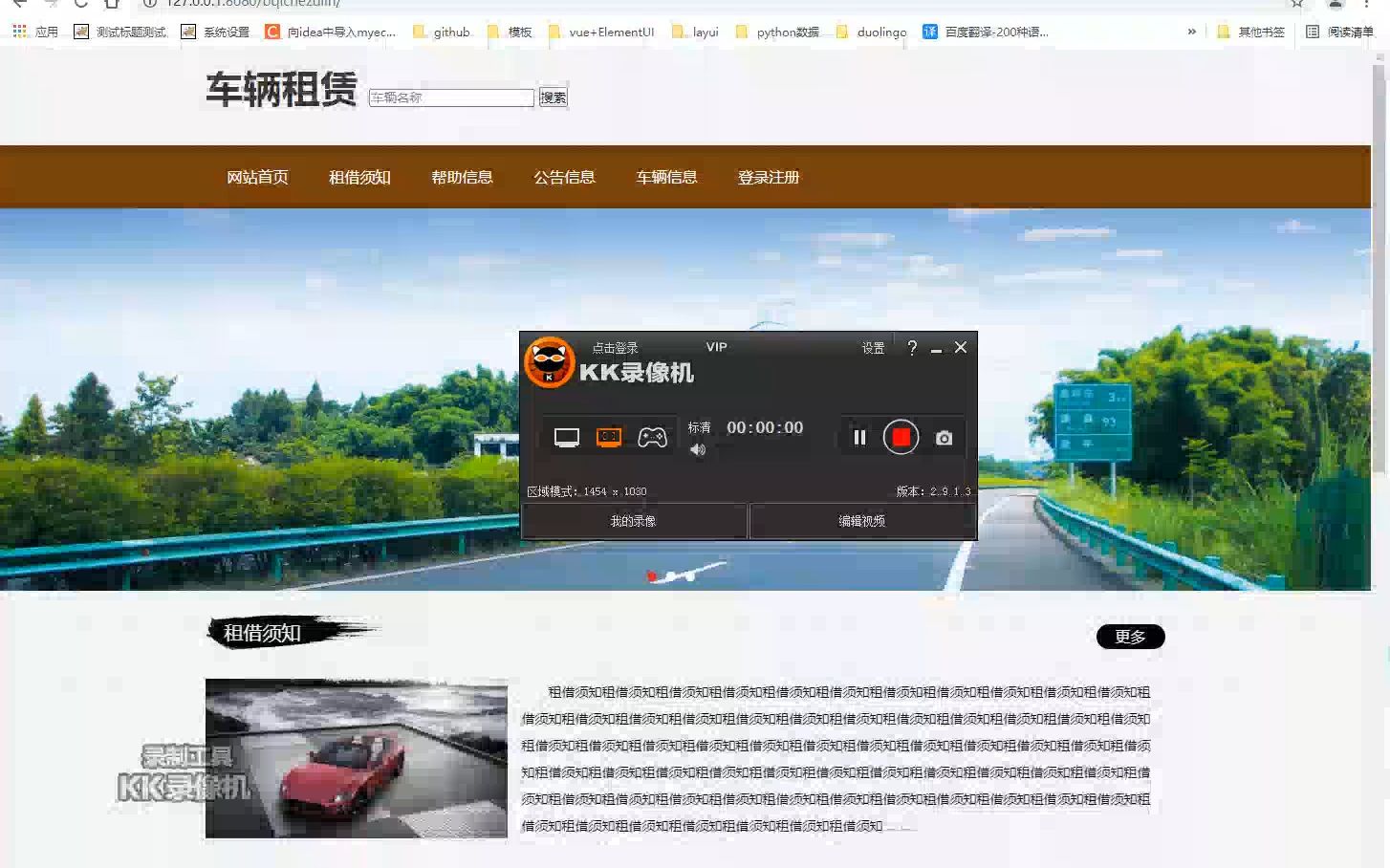This screenshot has height=868, width=1390.
Task: Open the 其他书签 bookmarks folder
Action: pos(1250,32)
